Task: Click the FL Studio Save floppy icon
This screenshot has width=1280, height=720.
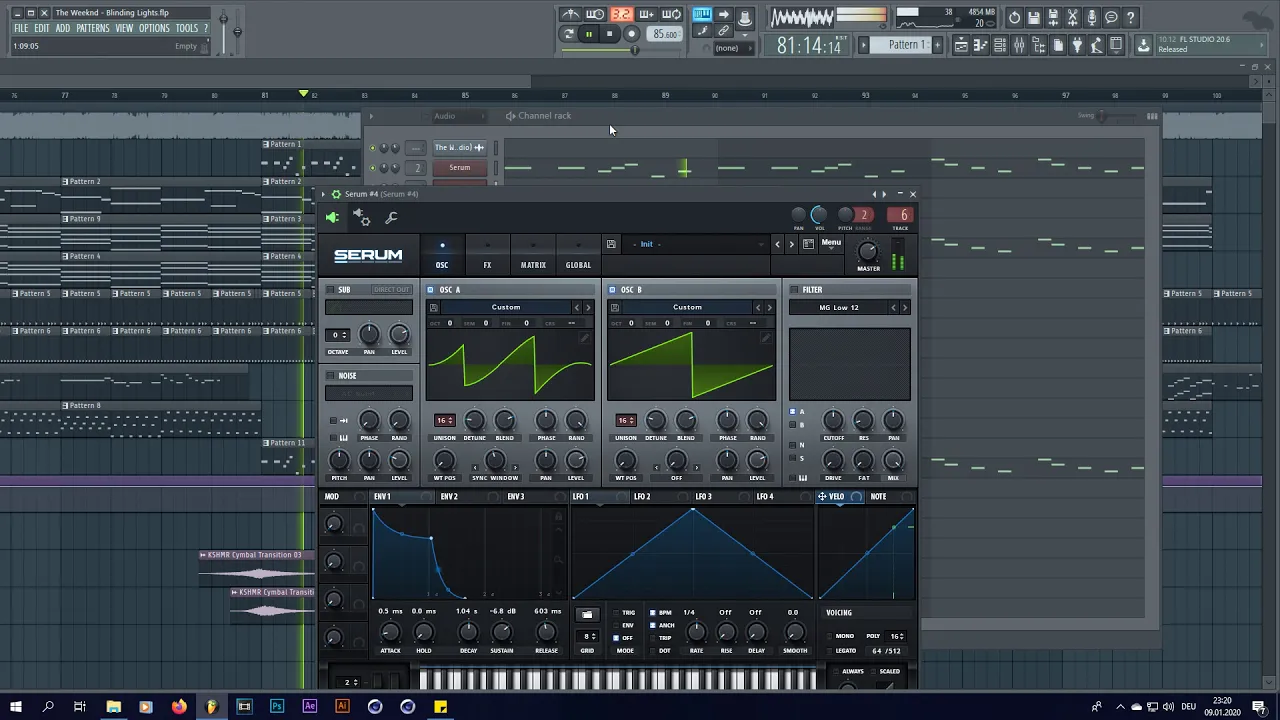Action: pyautogui.click(x=1033, y=17)
